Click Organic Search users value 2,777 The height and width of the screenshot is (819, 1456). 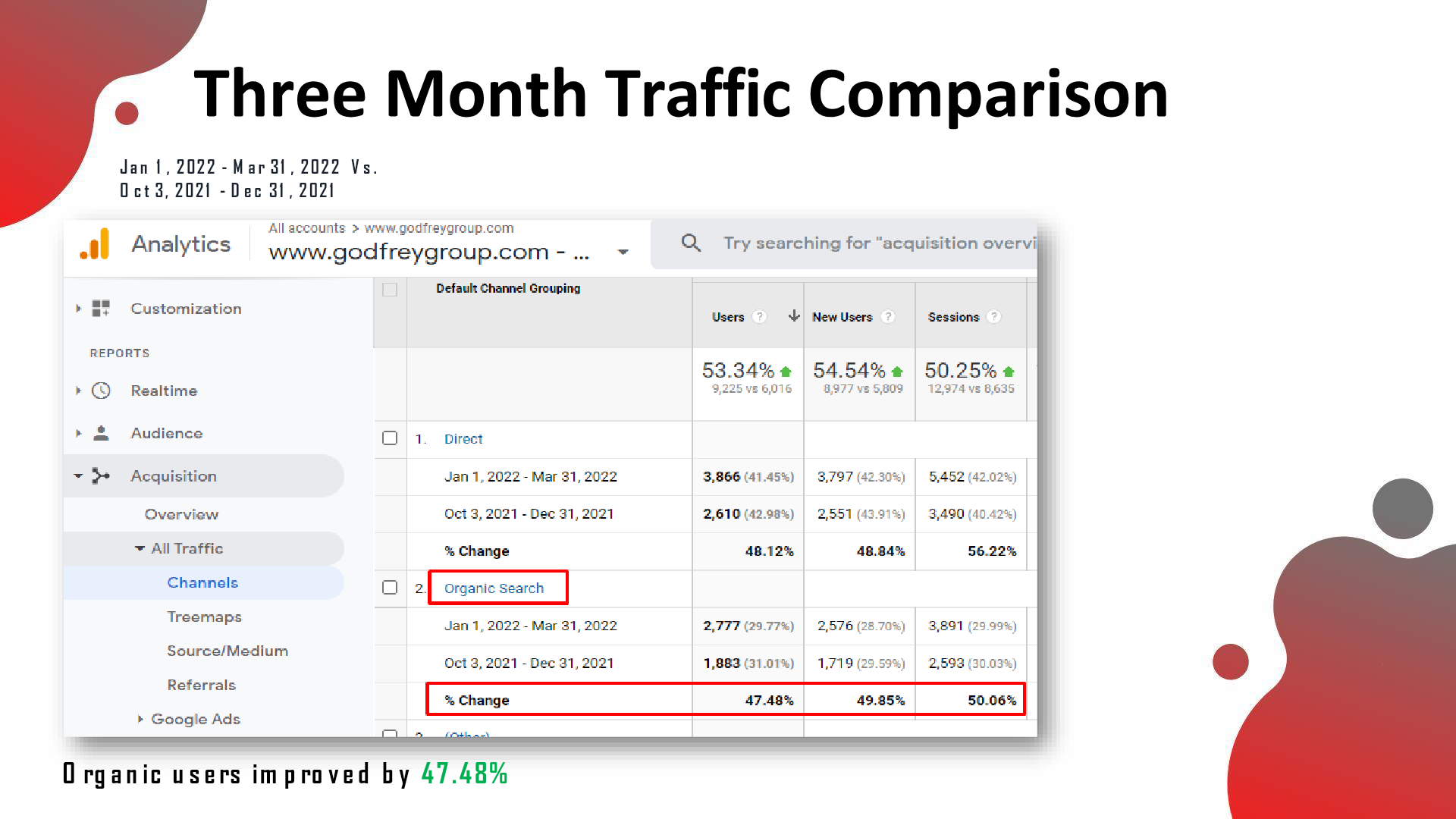click(721, 626)
